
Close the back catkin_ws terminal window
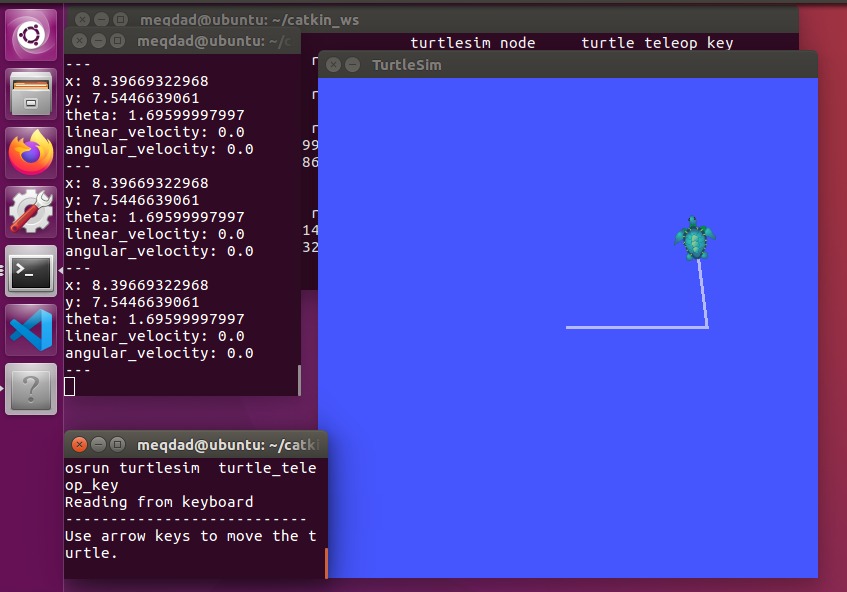pyautogui.click(x=82, y=19)
